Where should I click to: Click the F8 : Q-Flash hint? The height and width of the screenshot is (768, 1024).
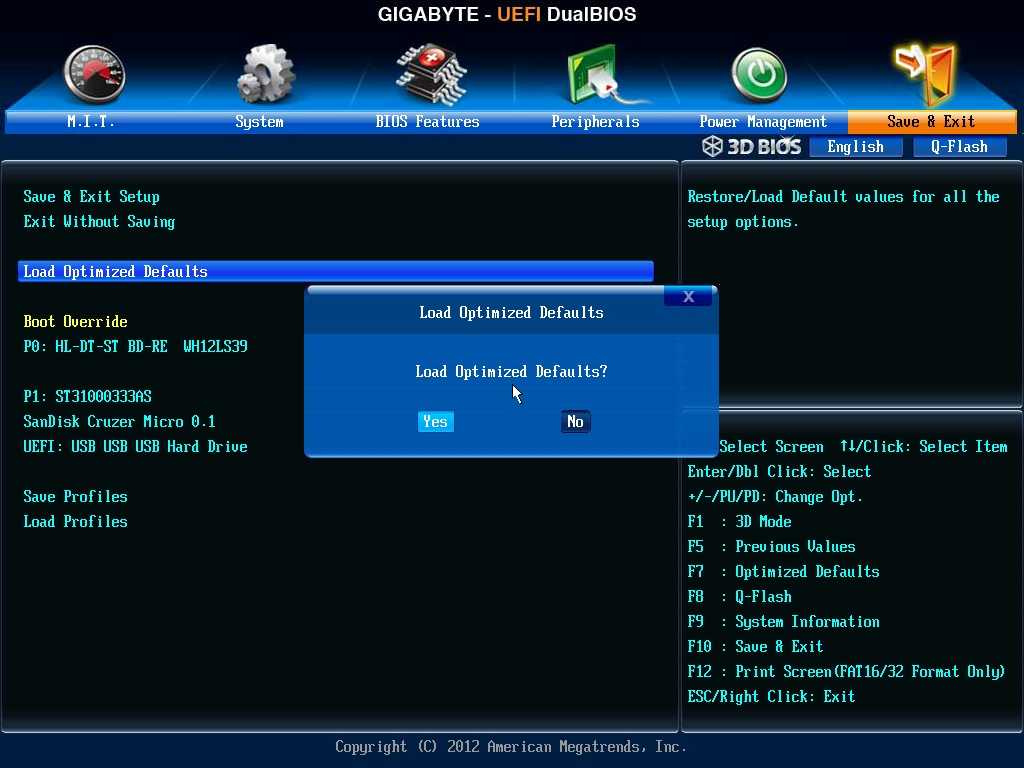click(739, 596)
